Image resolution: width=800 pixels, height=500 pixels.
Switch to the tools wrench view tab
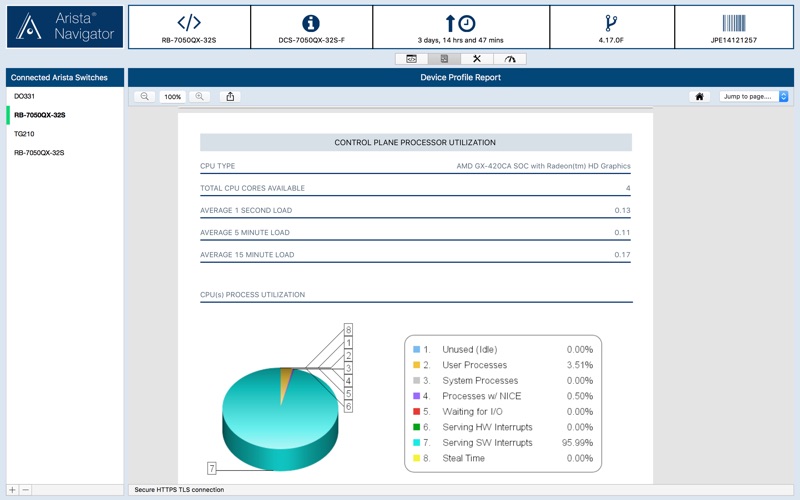pos(477,59)
